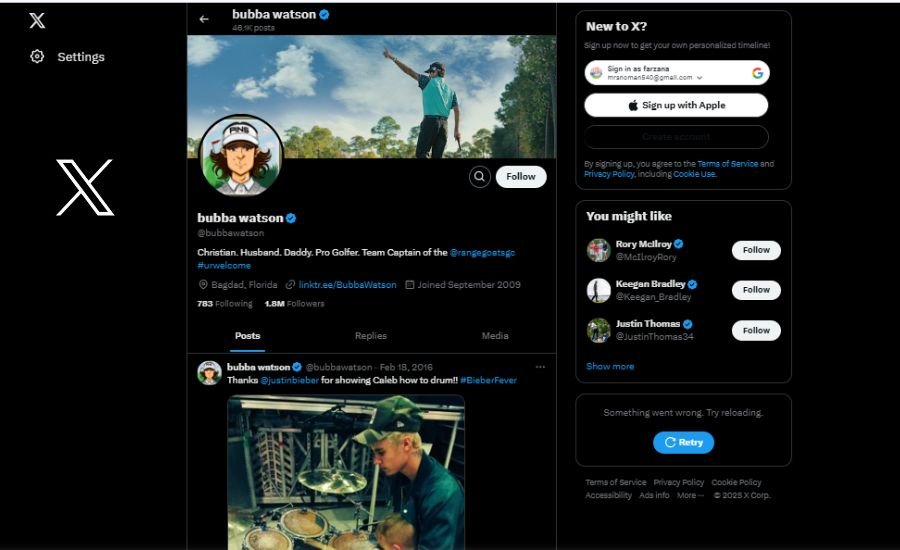Click Rory McIlroy's avatar
Image resolution: width=900 pixels, height=550 pixels.
[x=598, y=250]
